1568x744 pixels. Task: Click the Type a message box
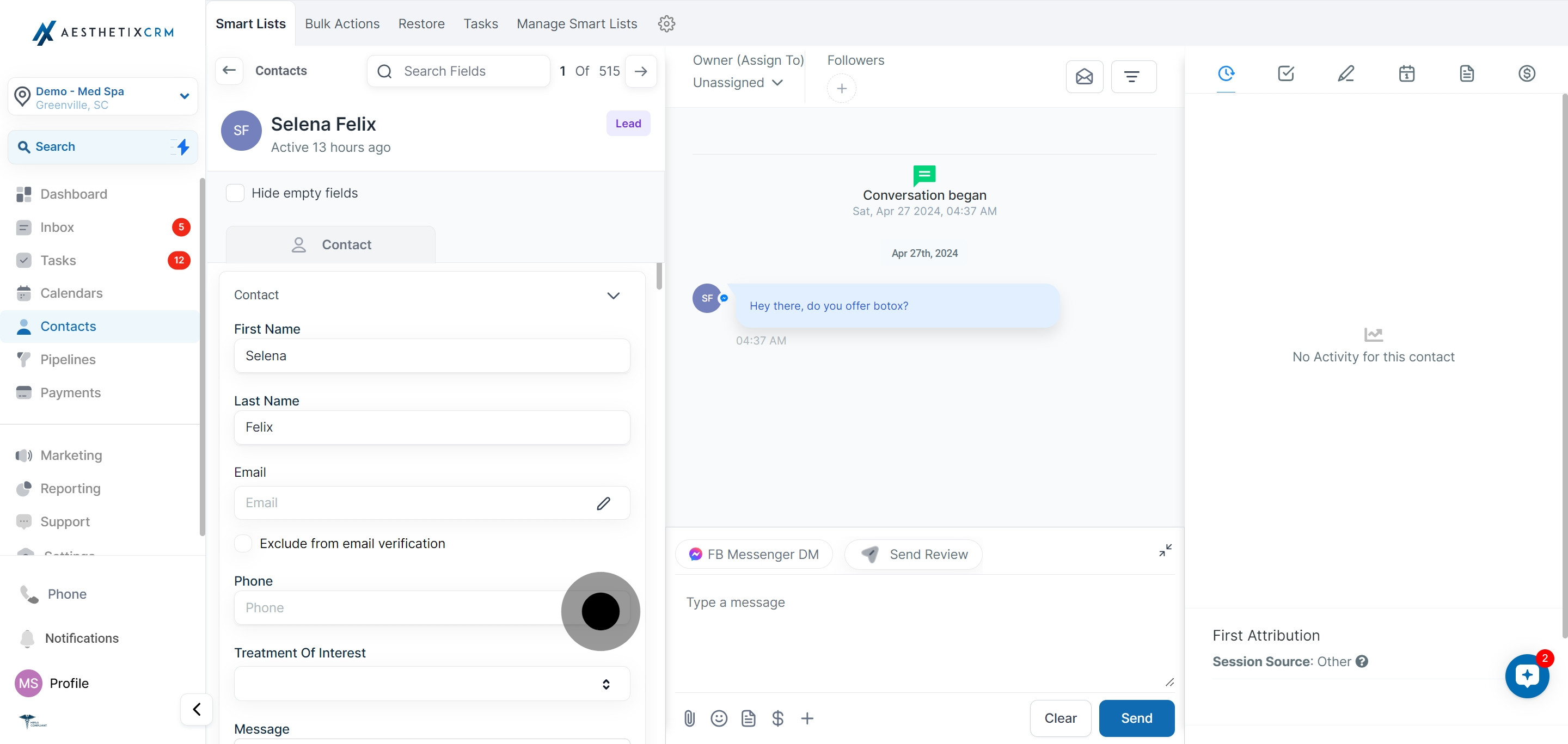coord(924,632)
